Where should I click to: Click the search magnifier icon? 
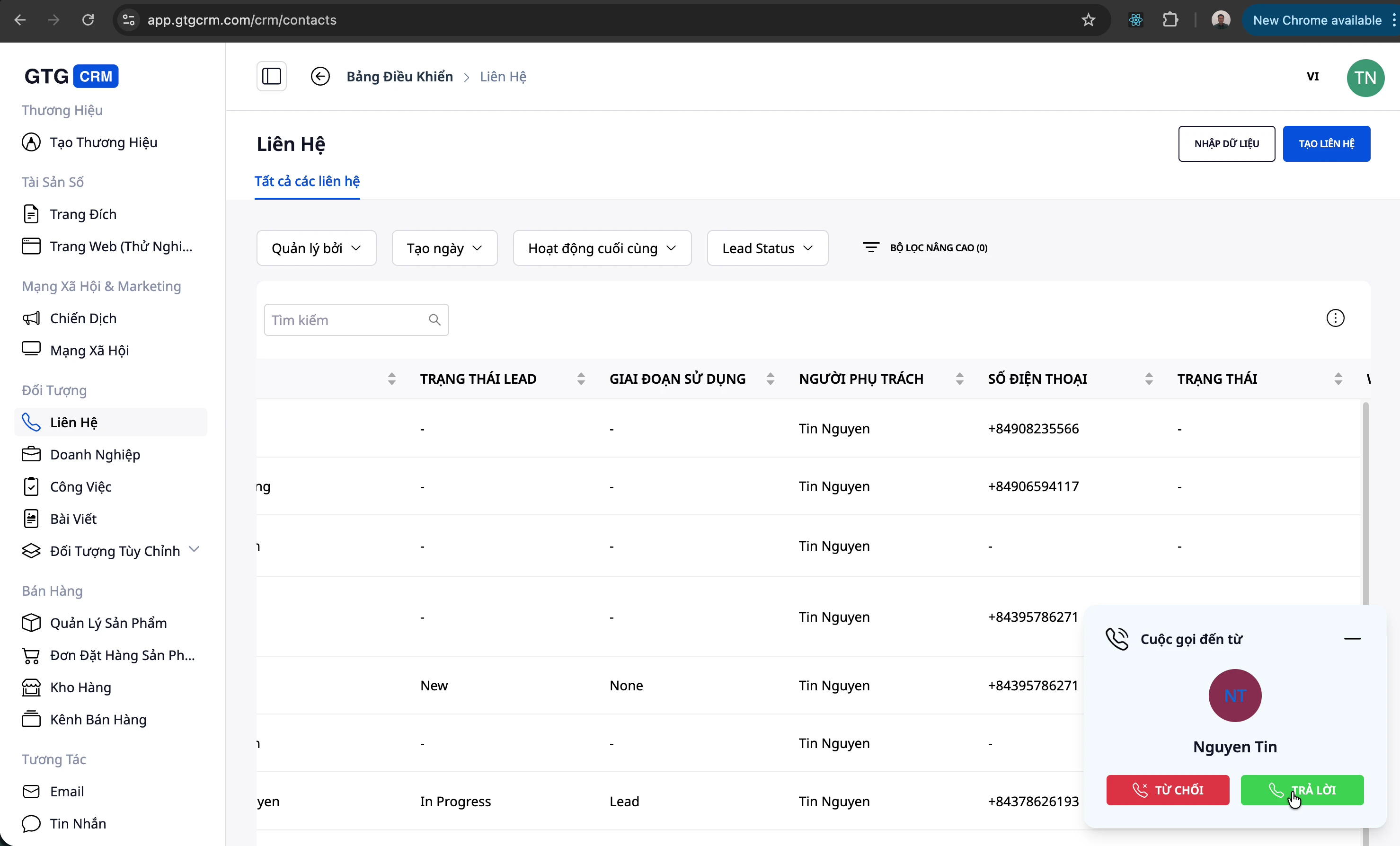point(434,320)
